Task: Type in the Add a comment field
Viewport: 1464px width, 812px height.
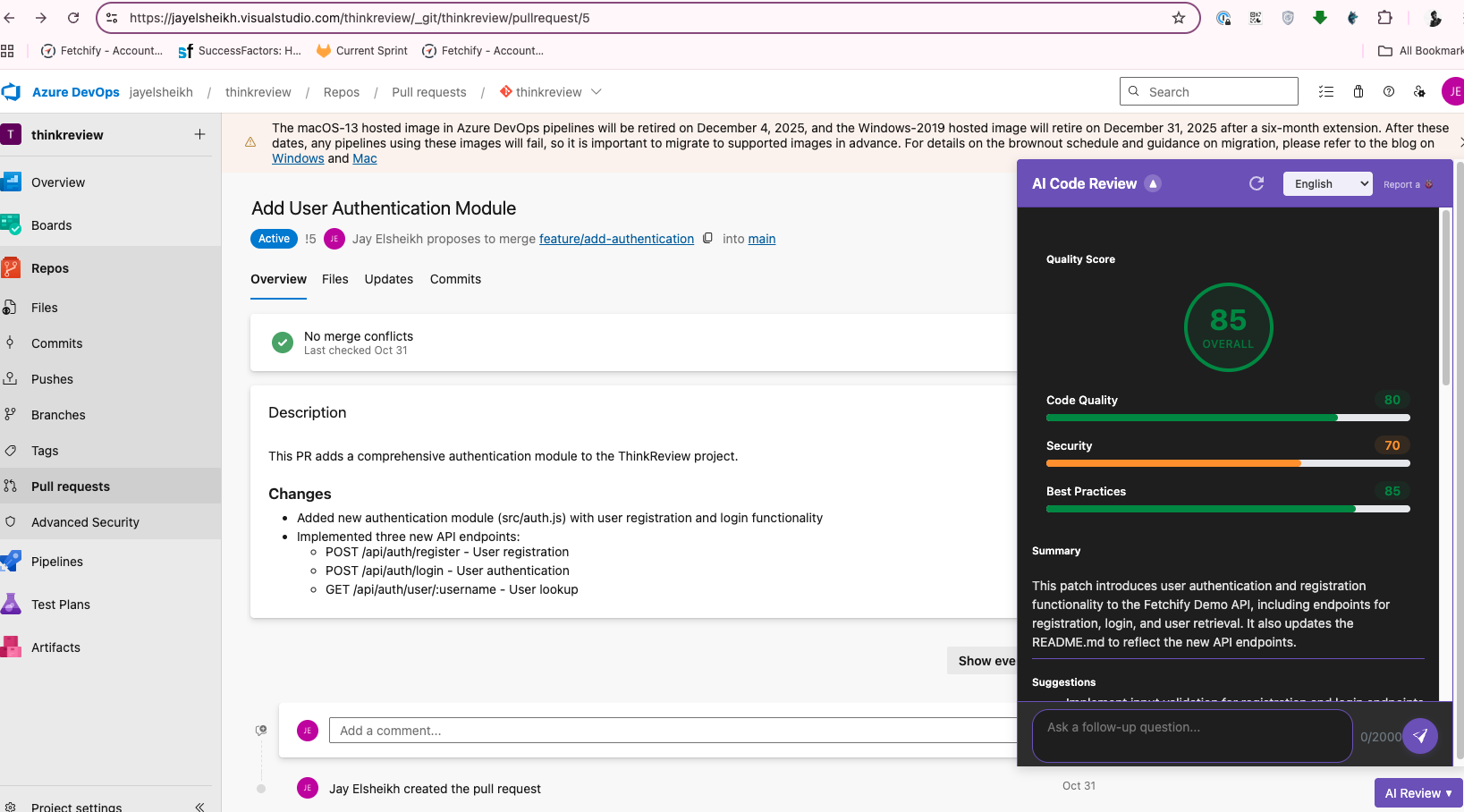Action: (626, 731)
